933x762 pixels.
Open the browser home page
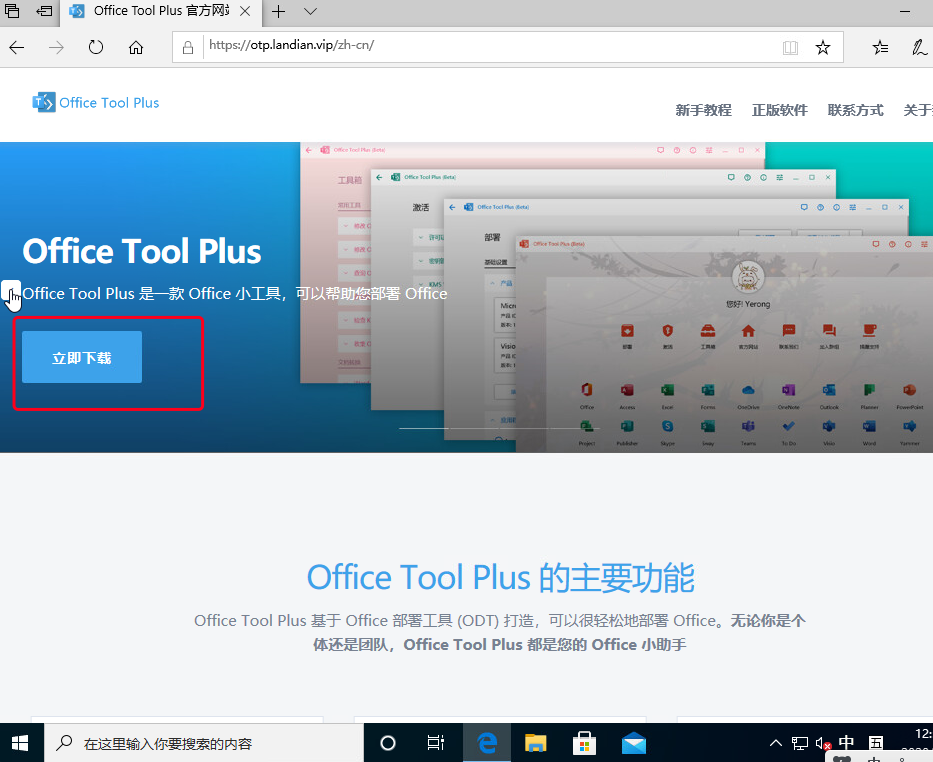(x=136, y=48)
